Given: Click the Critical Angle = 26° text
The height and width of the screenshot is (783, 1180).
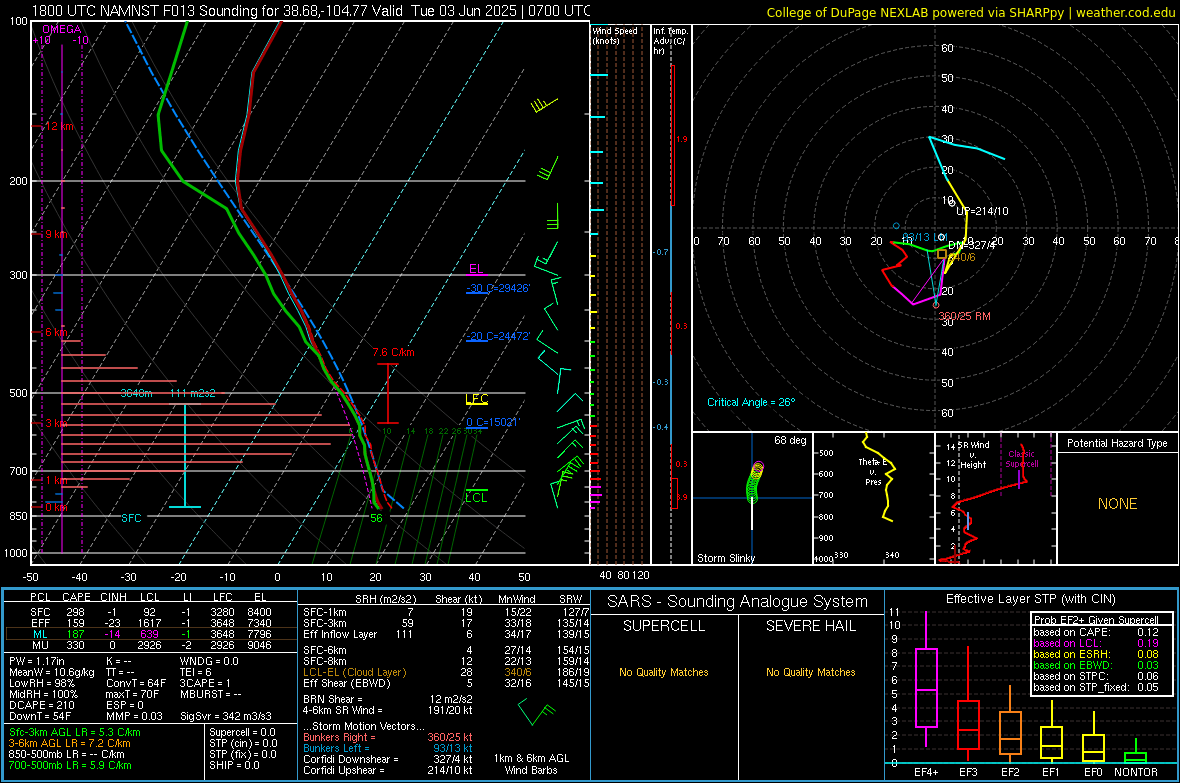Looking at the screenshot, I should coord(751,402).
